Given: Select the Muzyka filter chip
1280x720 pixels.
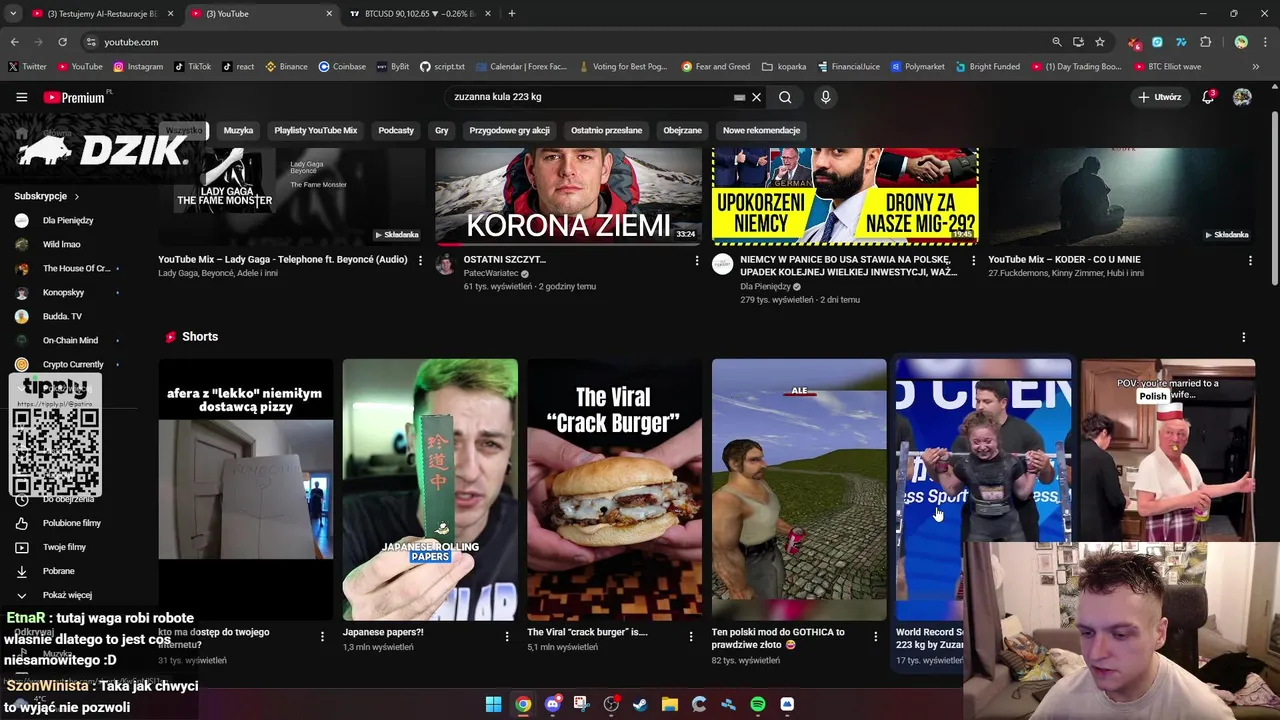Looking at the screenshot, I should pyautogui.click(x=238, y=130).
